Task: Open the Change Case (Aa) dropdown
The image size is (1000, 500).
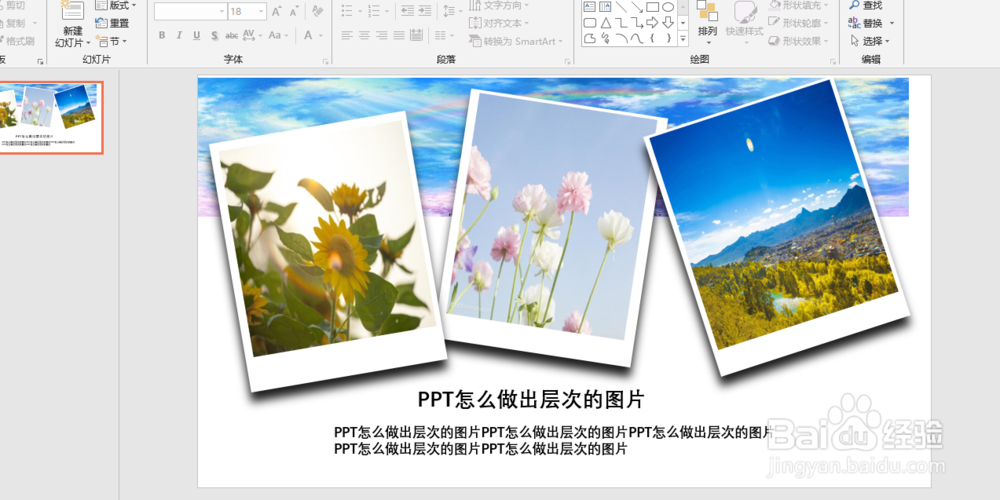Action: tap(278, 35)
